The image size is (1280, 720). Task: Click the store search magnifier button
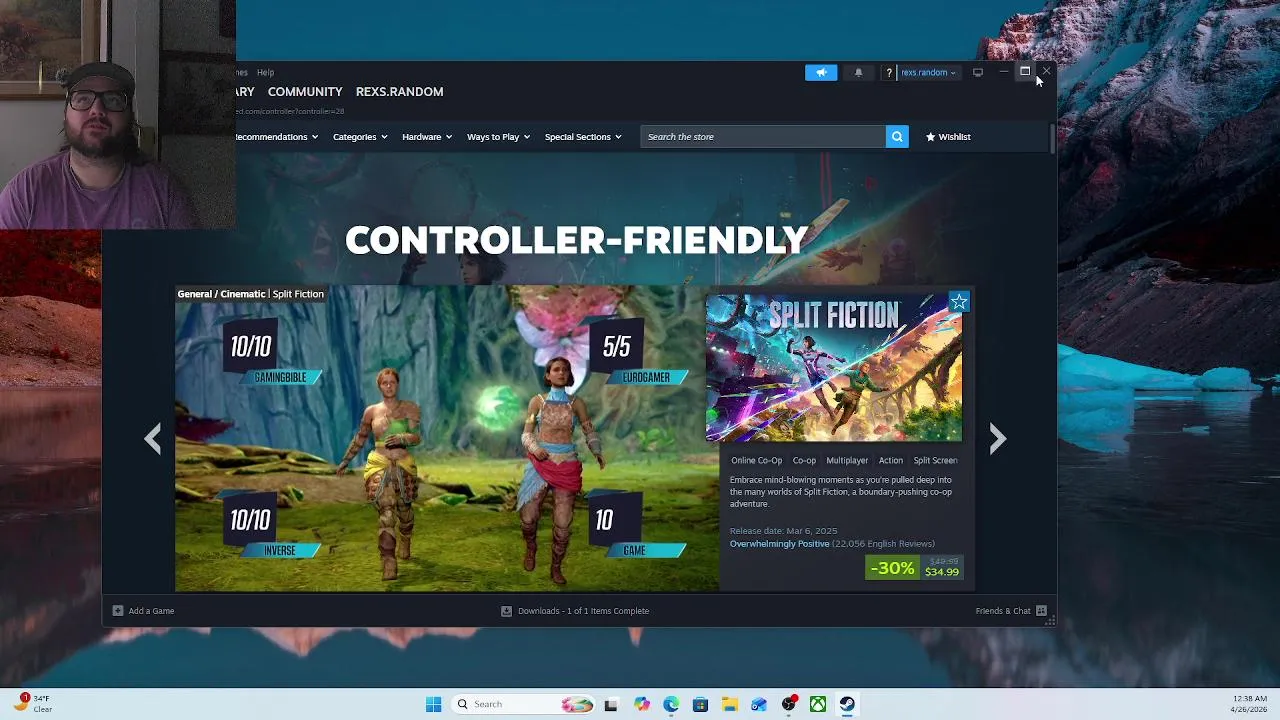click(x=897, y=137)
